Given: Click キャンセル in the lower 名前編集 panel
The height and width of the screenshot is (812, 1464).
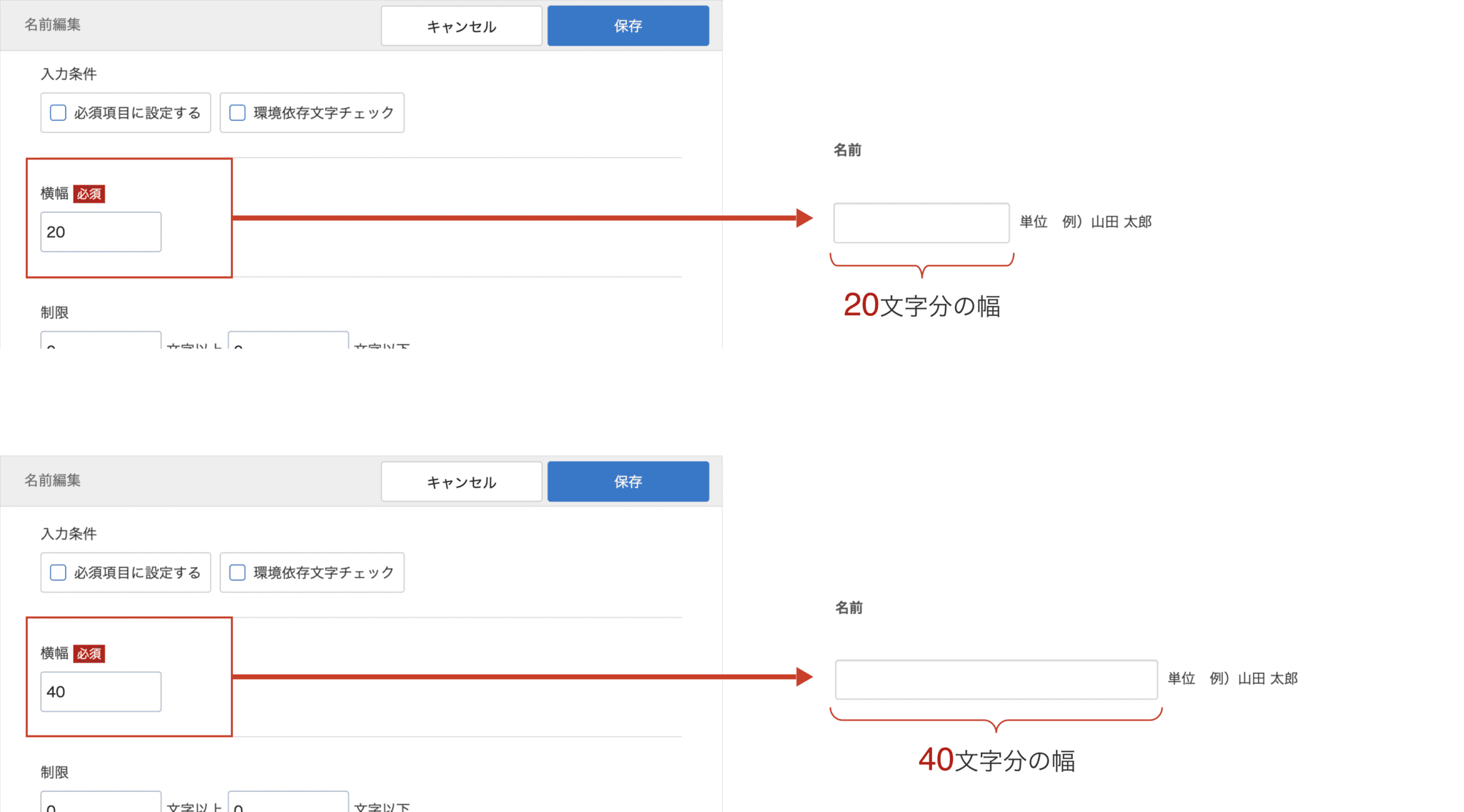Looking at the screenshot, I should (461, 482).
